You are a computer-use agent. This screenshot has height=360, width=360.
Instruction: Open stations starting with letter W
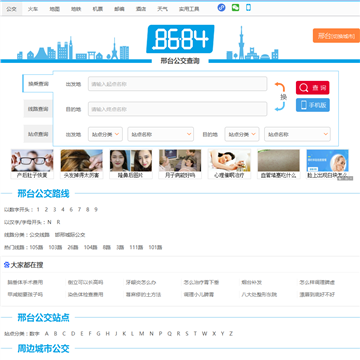(x=204, y=333)
